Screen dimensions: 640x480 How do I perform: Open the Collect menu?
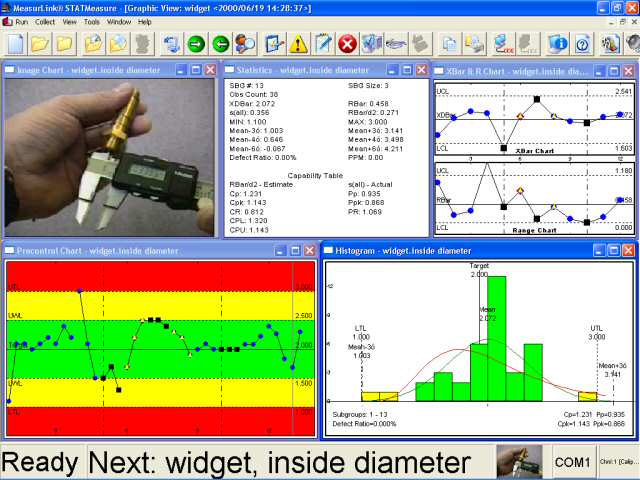(45, 21)
